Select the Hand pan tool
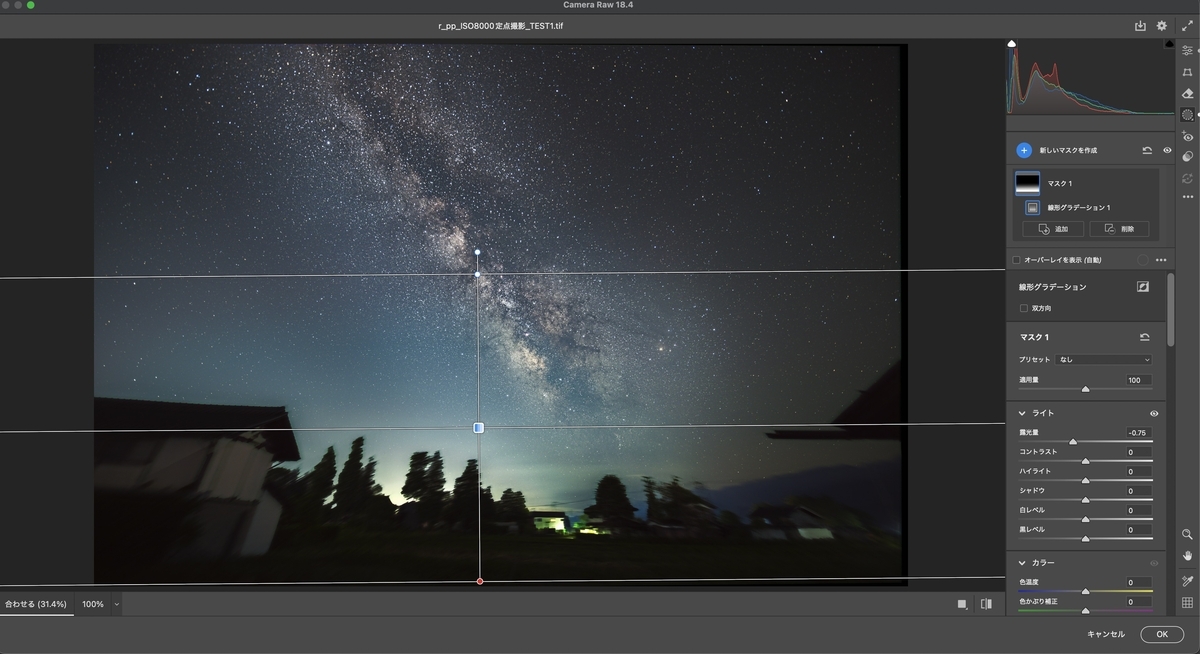The height and width of the screenshot is (654, 1200). [x=1187, y=555]
